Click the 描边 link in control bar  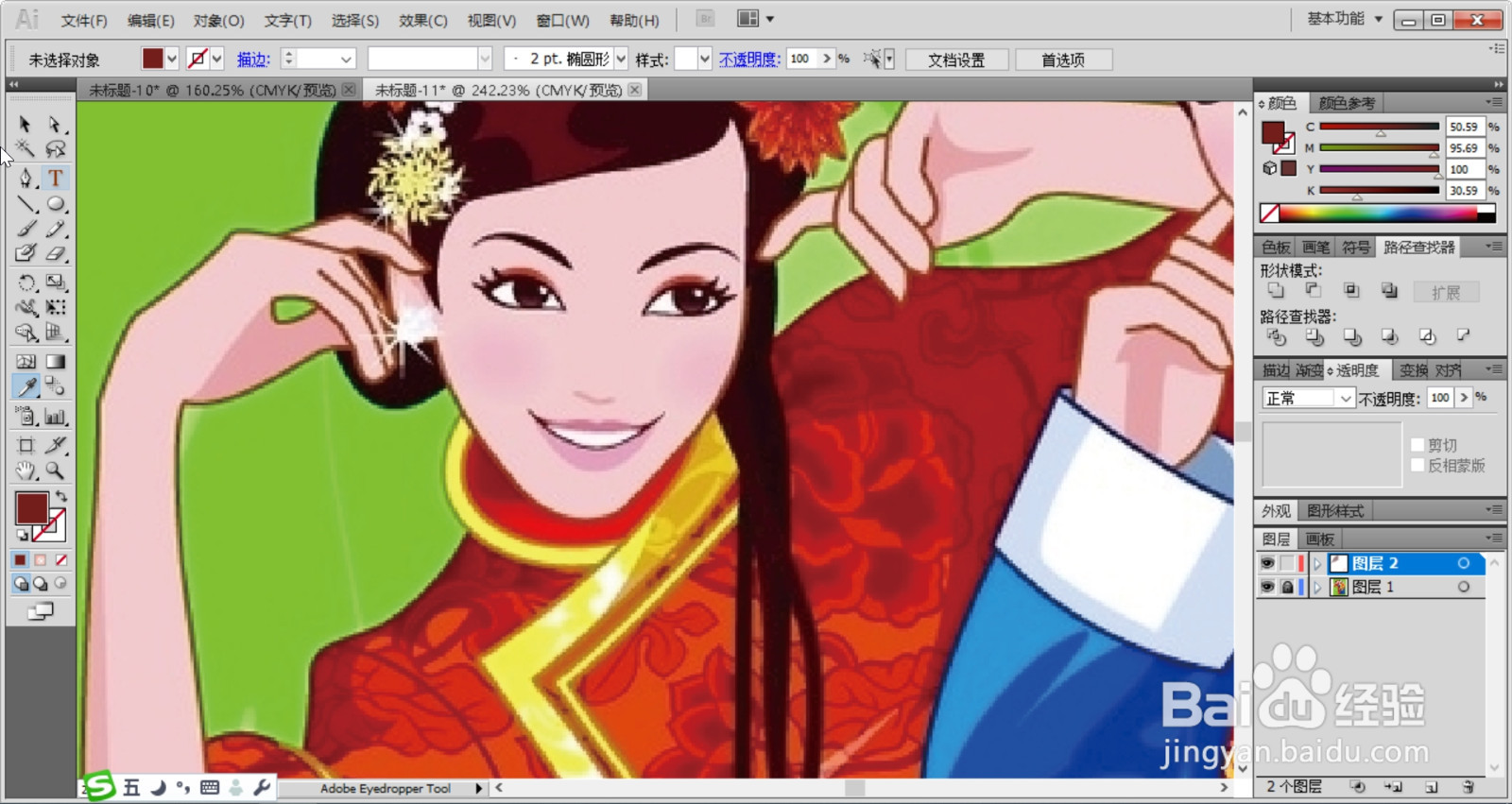point(253,60)
